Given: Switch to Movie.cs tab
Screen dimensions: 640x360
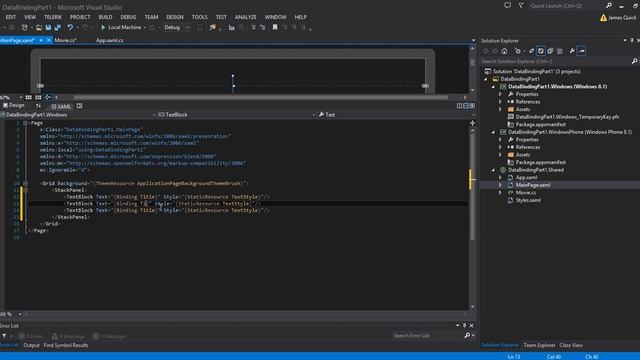Looking at the screenshot, I should point(66,40).
